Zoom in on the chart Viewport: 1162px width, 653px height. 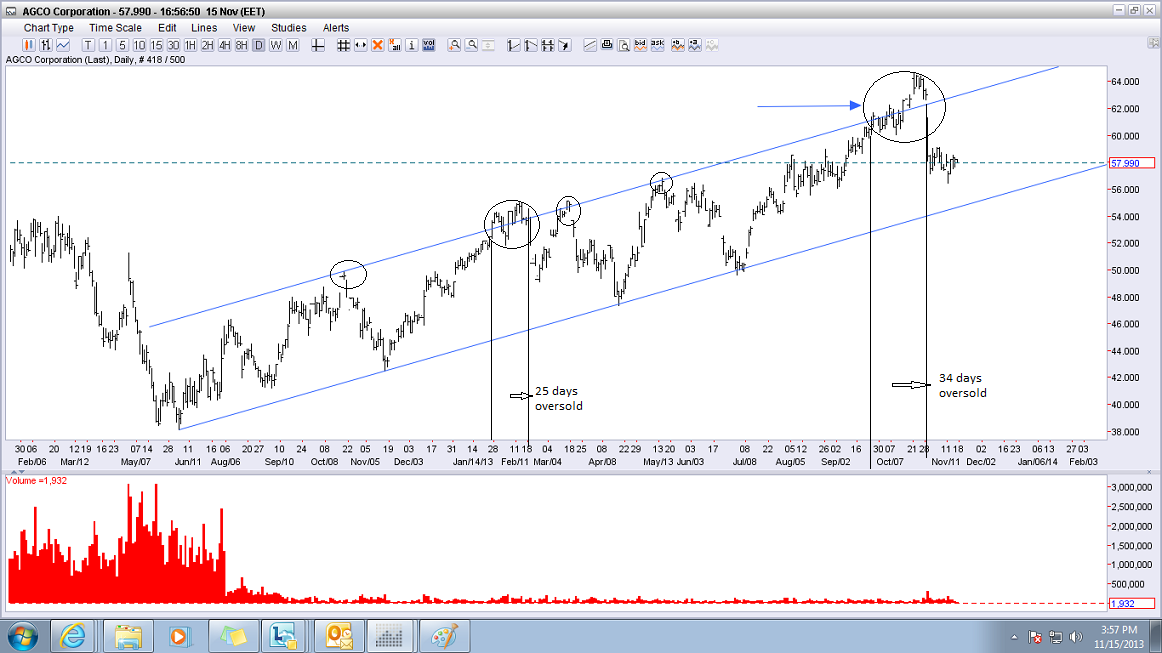tap(454, 45)
